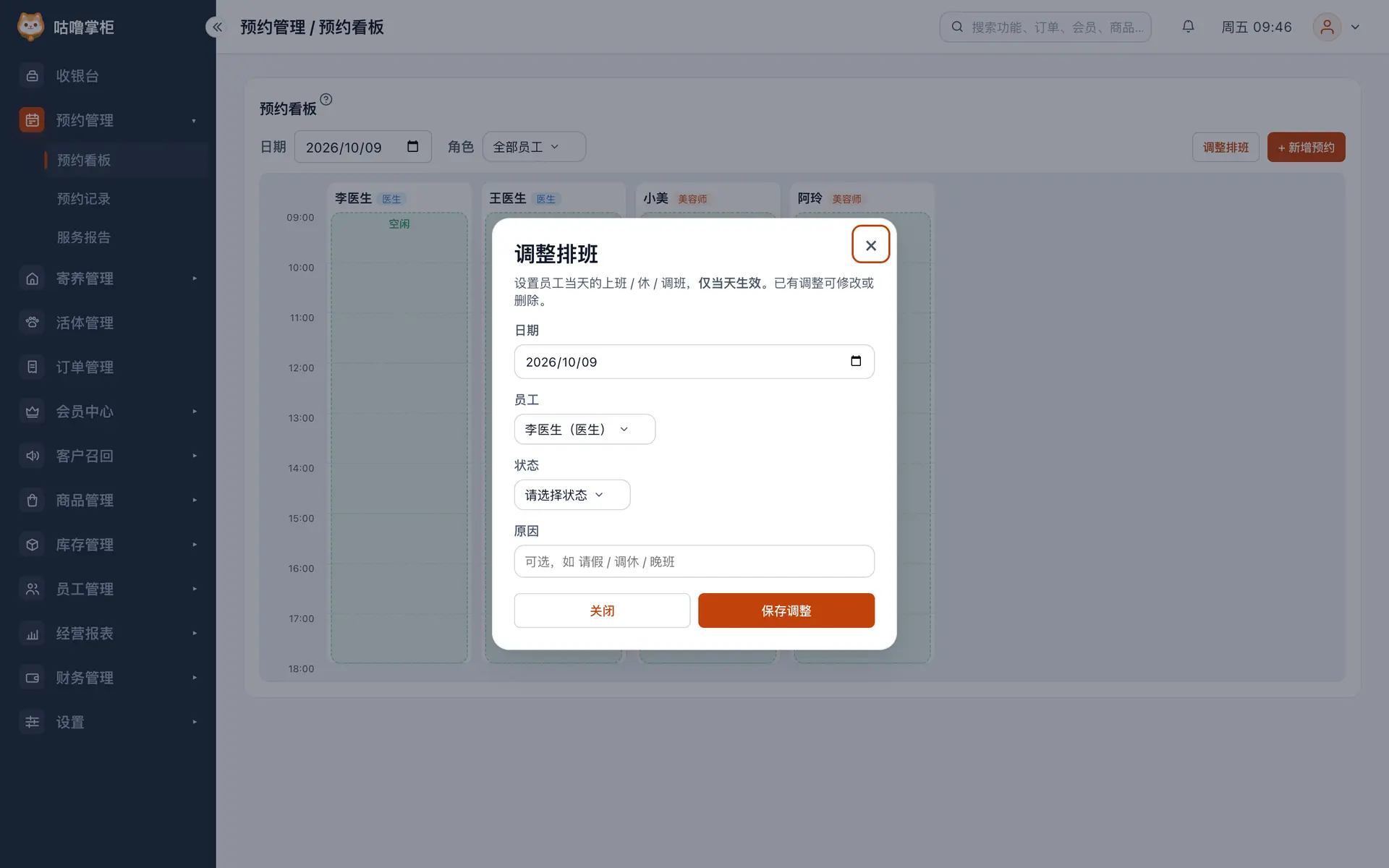1389x868 pixels.
Task: Click the 保存调整 button
Action: click(786, 610)
